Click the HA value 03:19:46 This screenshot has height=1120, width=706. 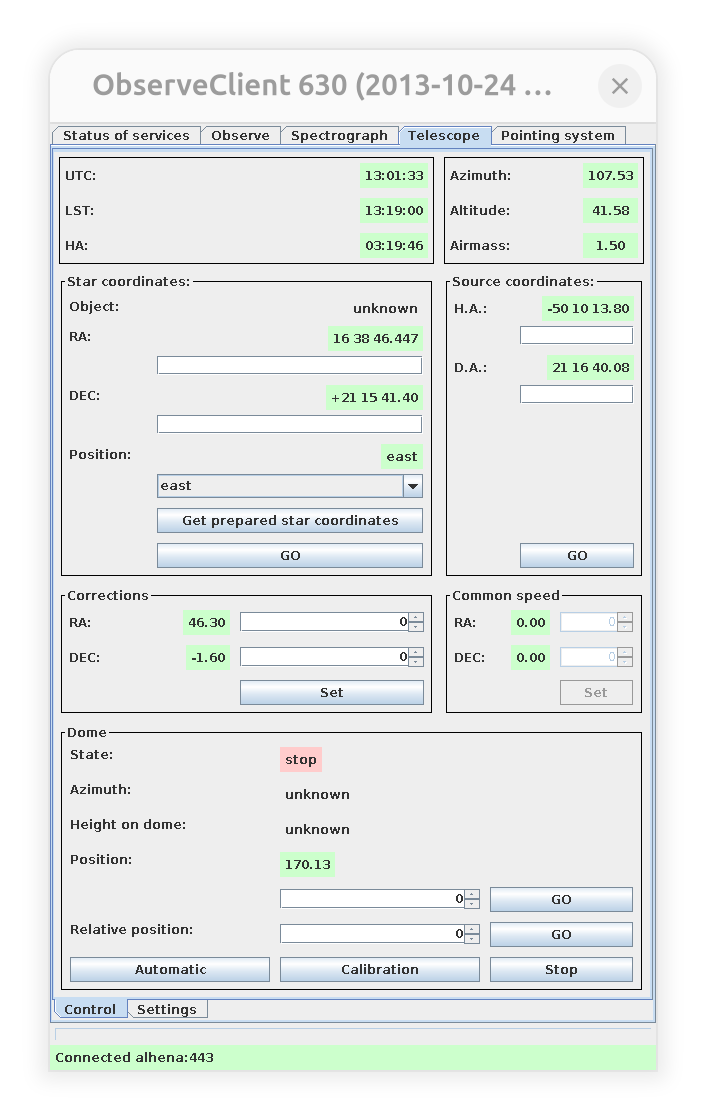pos(394,246)
